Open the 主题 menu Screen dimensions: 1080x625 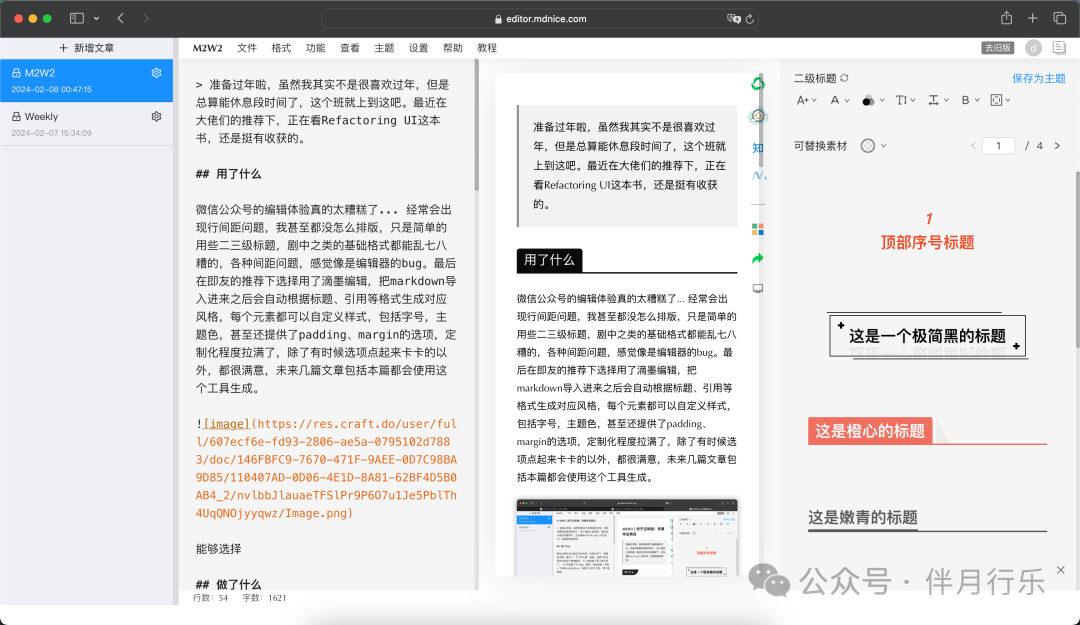[x=384, y=48]
